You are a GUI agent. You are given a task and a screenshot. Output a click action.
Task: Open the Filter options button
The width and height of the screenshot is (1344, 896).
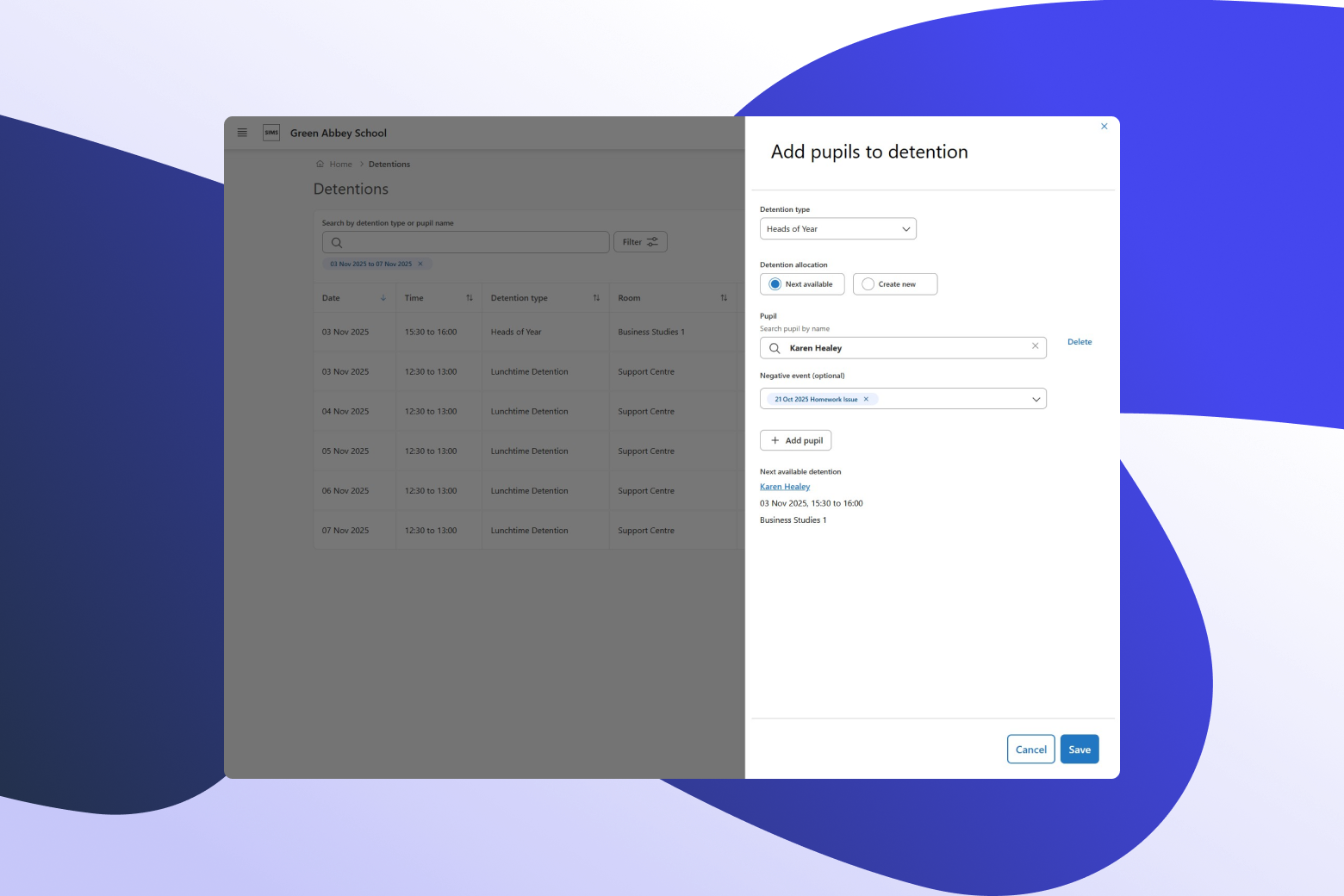640,242
